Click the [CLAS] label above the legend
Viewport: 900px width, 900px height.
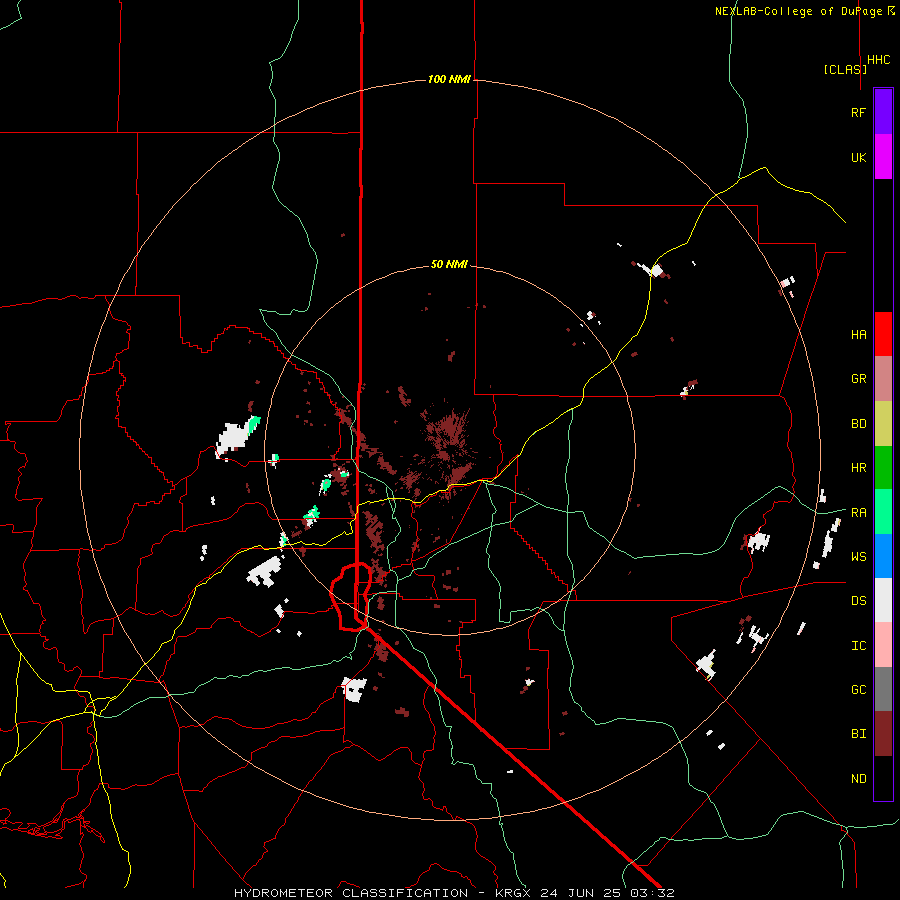click(845, 70)
